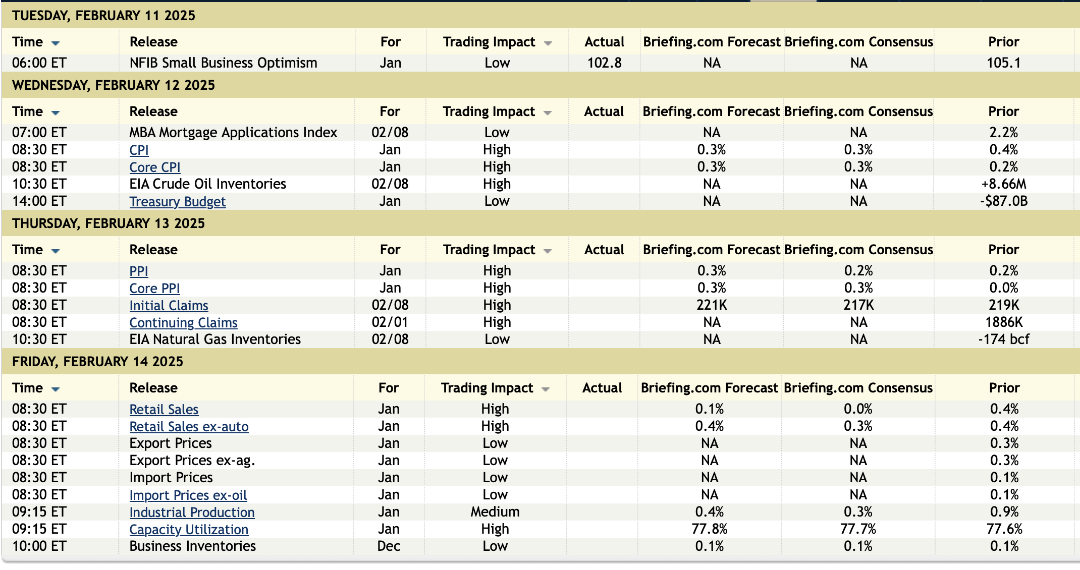
Task: Click the Trading Impact sort arrow under Friday
Action: 546,389
